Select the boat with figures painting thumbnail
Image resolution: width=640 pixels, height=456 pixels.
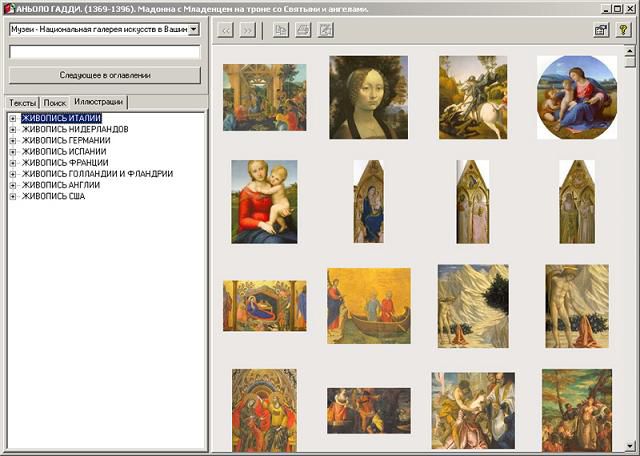coord(368,305)
